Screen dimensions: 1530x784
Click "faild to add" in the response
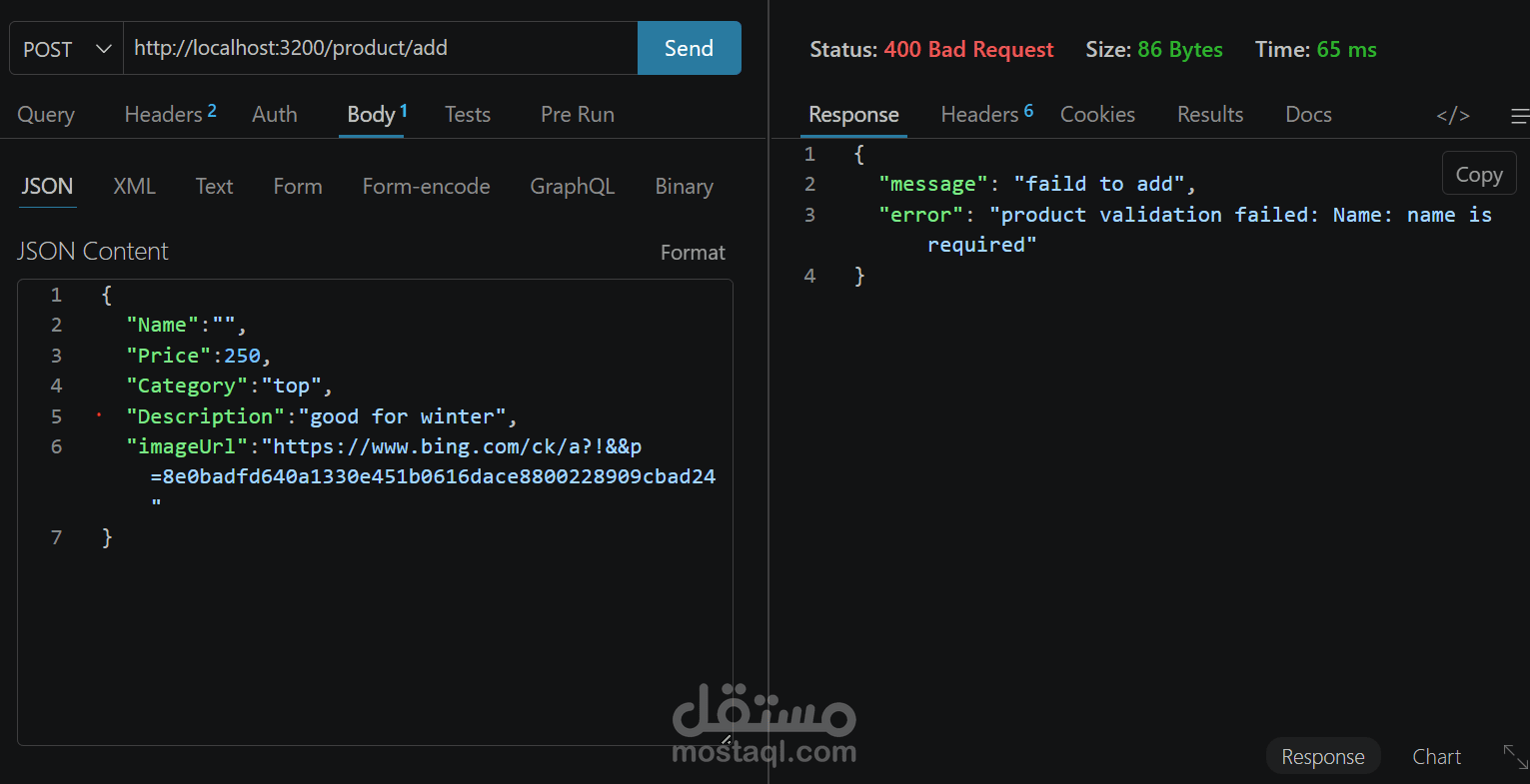pyautogui.click(x=1099, y=184)
